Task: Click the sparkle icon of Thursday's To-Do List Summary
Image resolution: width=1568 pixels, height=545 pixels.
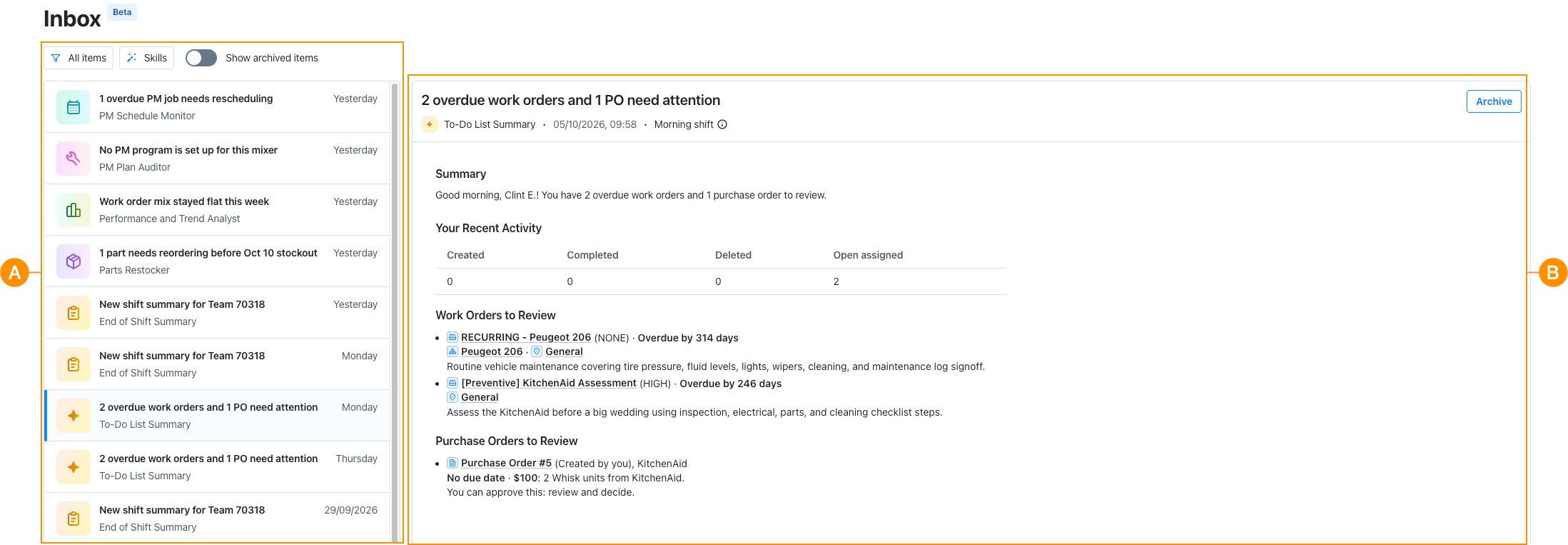Action: pos(74,467)
